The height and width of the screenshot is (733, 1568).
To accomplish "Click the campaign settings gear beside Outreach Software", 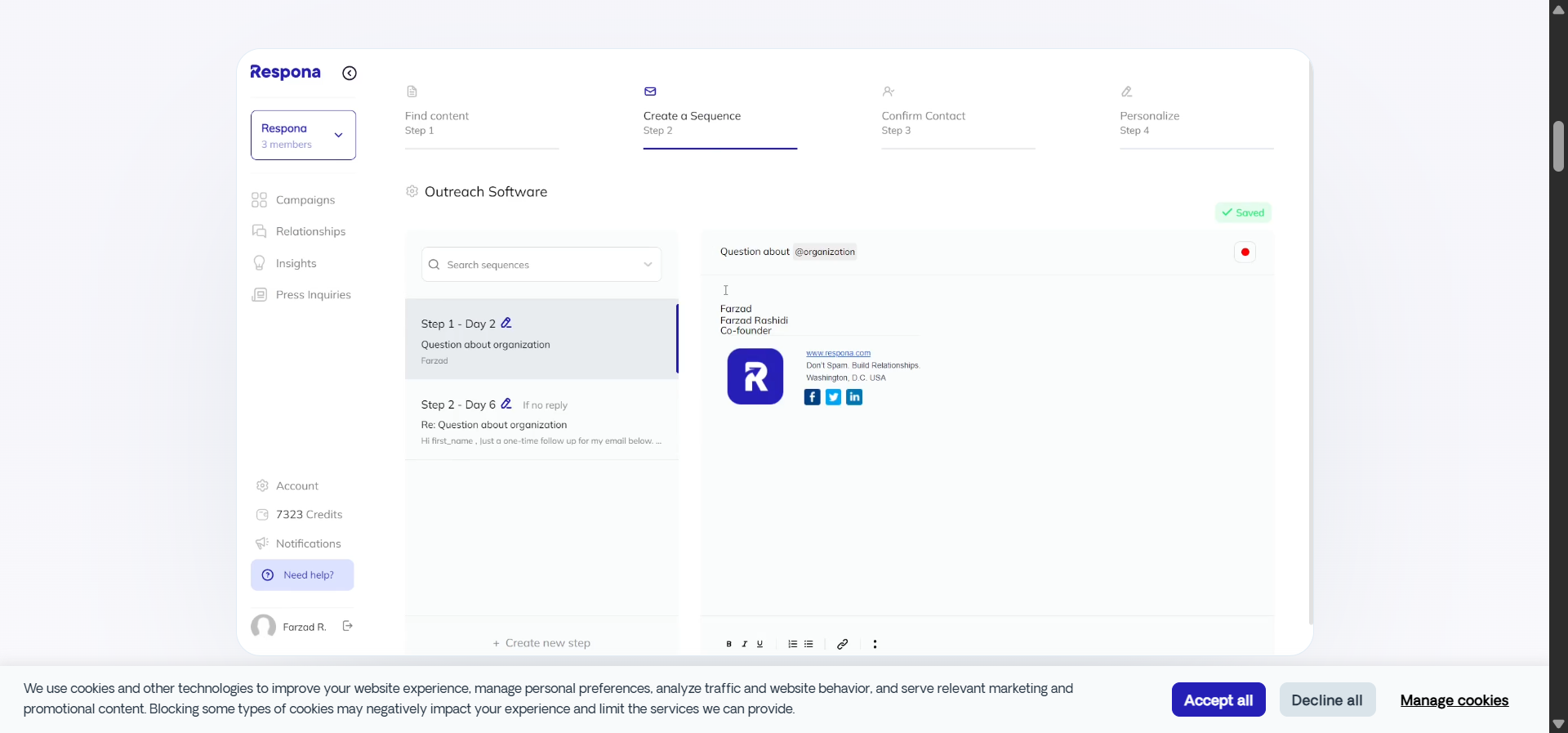I will (412, 191).
